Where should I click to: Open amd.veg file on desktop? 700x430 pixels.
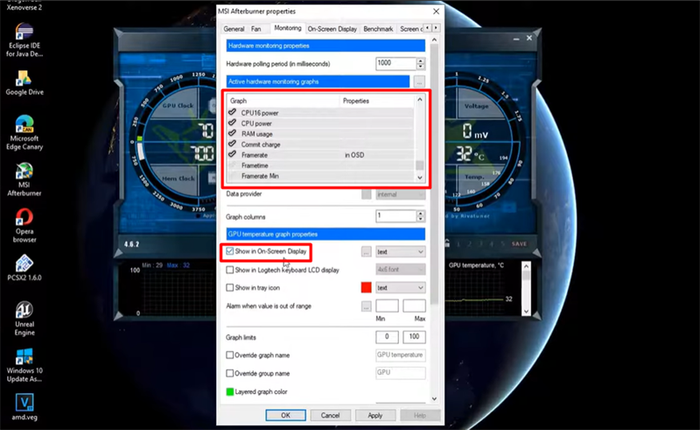[x=24, y=407]
